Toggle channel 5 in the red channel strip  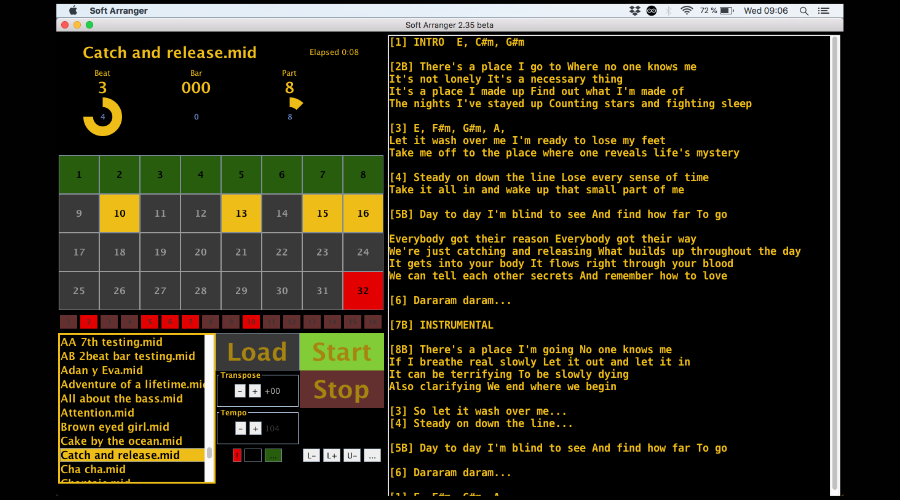tap(149, 322)
